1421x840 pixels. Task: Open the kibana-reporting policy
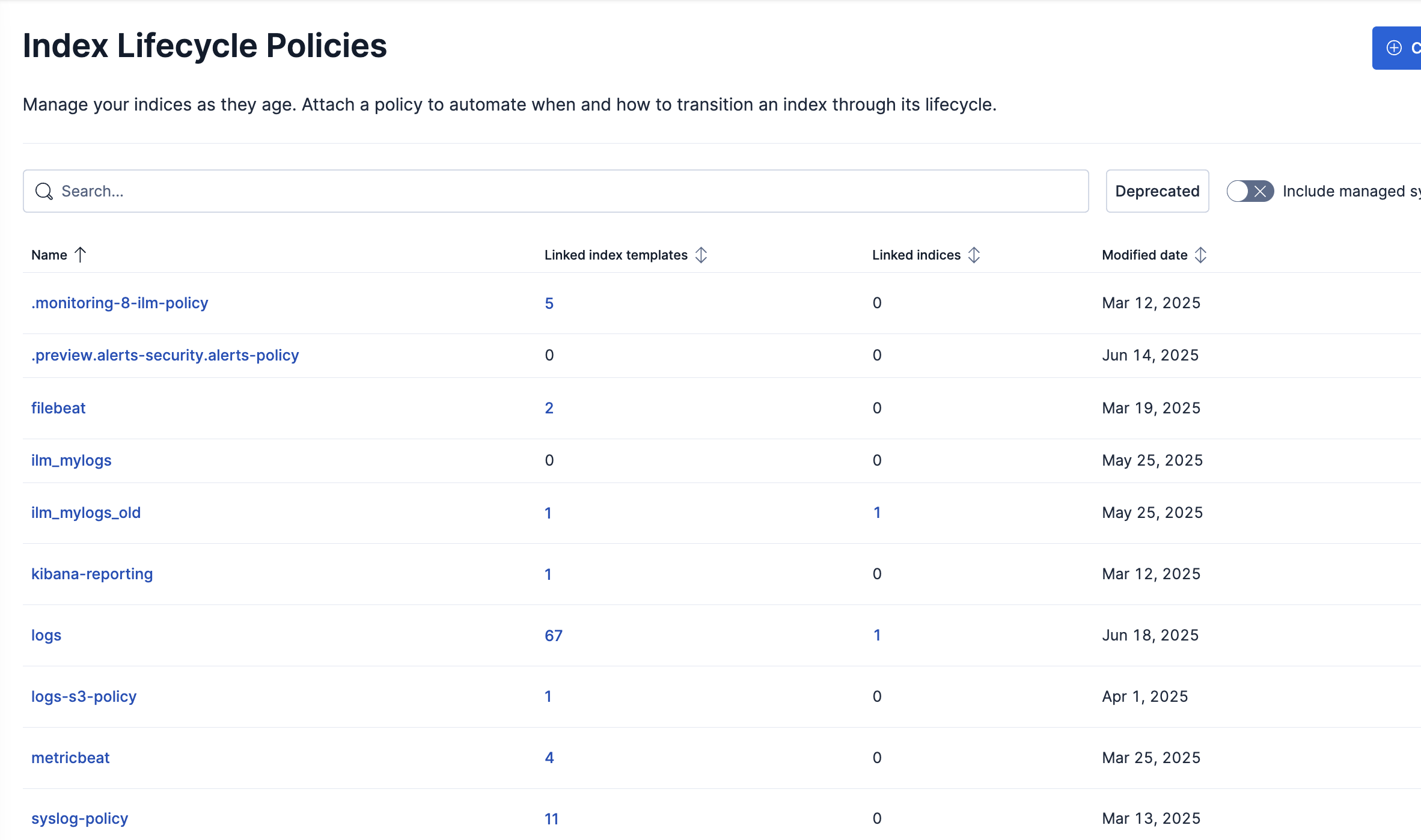(92, 574)
